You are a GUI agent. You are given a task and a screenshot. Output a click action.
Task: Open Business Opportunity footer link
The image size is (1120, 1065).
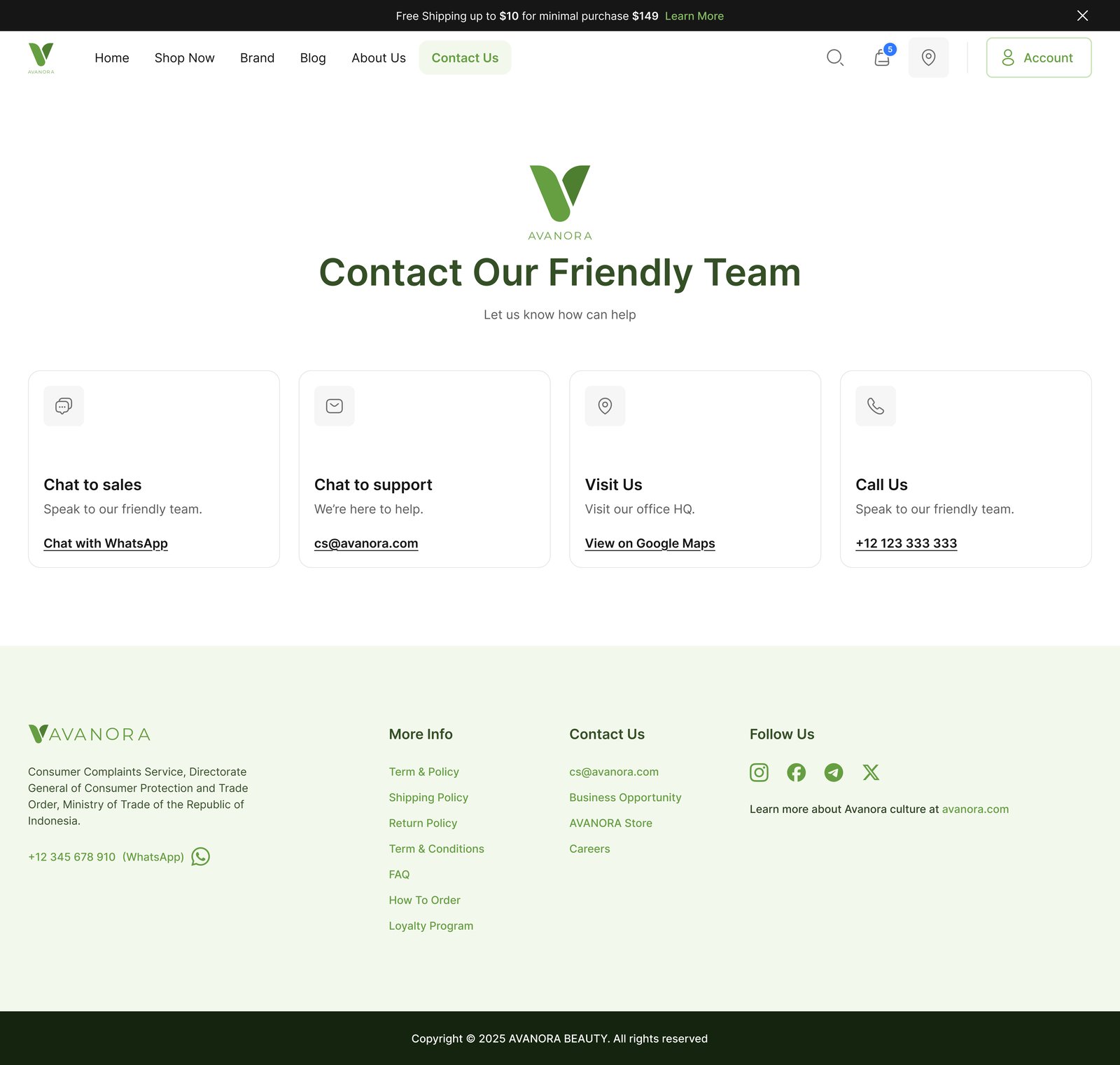point(625,798)
